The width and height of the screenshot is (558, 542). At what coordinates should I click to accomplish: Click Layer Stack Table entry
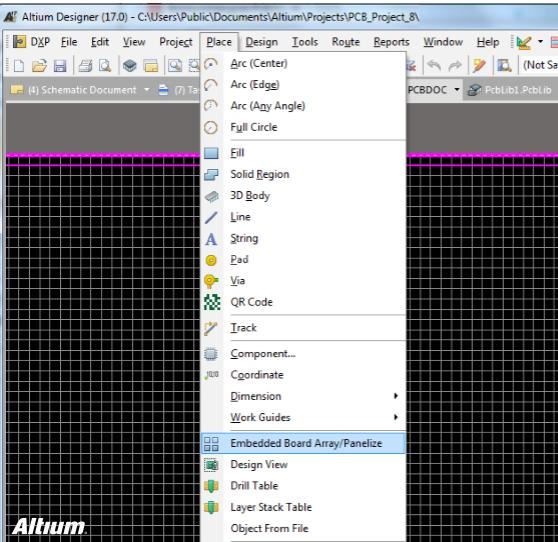click(303, 507)
